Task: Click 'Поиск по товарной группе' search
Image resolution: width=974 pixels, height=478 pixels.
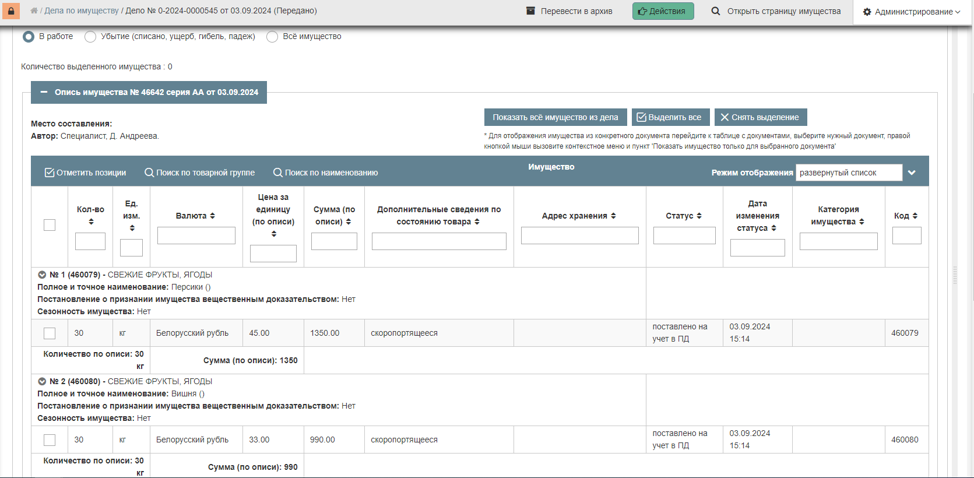Action: [199, 173]
